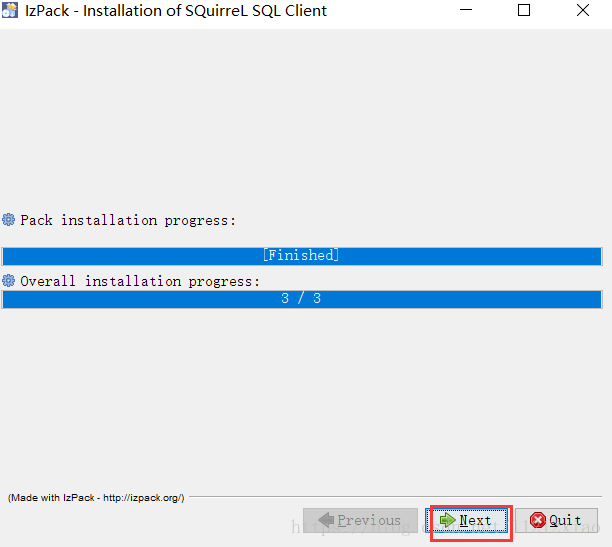Go back using the Previous button
This screenshot has width=612, height=547.
coord(360,520)
